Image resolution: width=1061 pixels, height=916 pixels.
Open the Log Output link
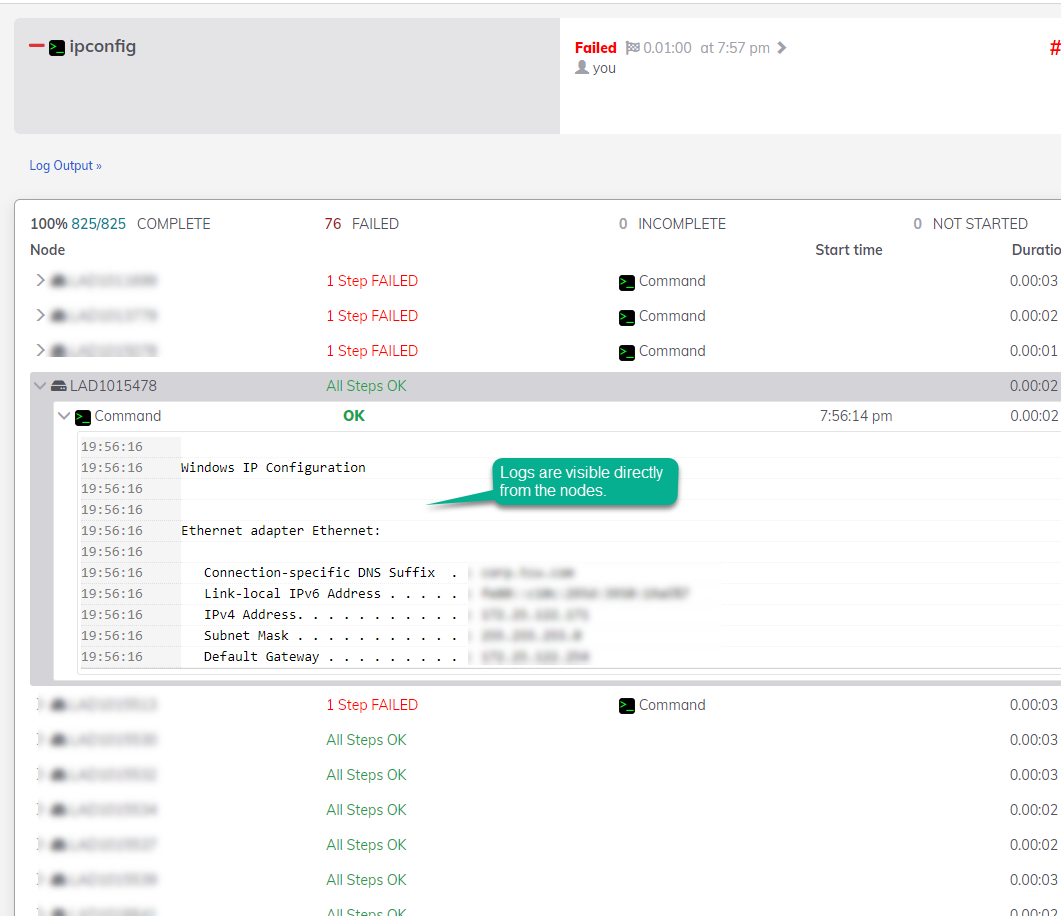[x=65, y=165]
